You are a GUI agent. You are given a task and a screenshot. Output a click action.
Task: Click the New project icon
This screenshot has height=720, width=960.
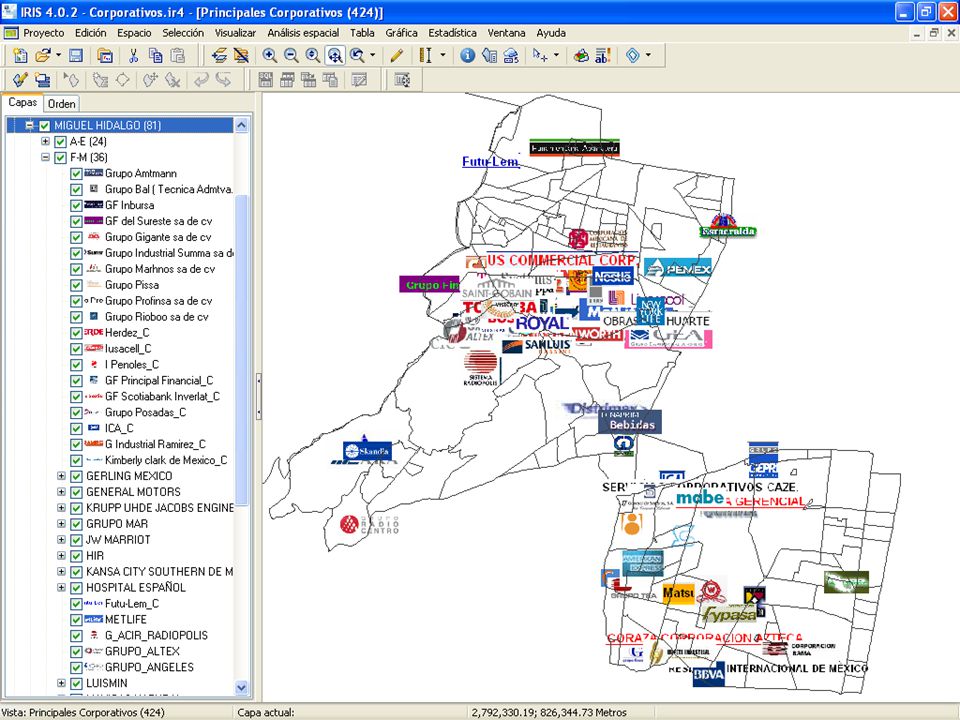(20, 56)
